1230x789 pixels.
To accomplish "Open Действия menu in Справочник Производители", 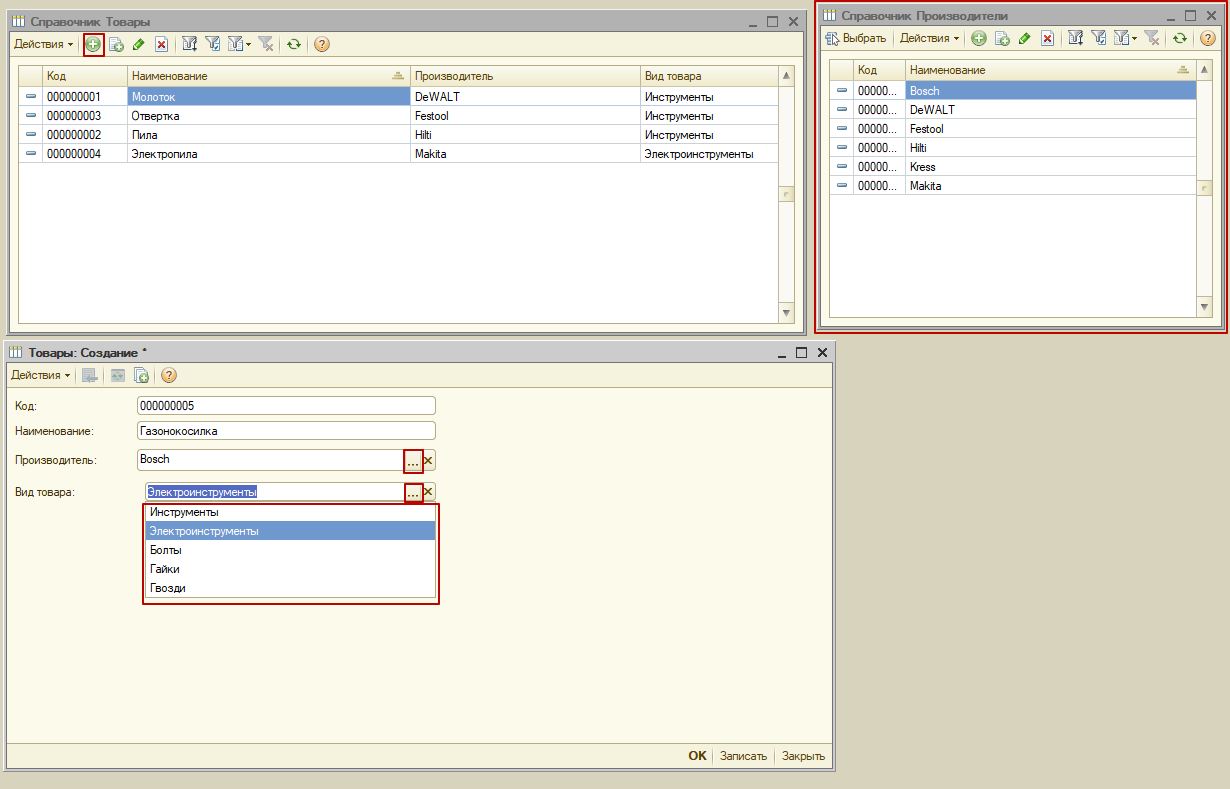I will point(929,38).
